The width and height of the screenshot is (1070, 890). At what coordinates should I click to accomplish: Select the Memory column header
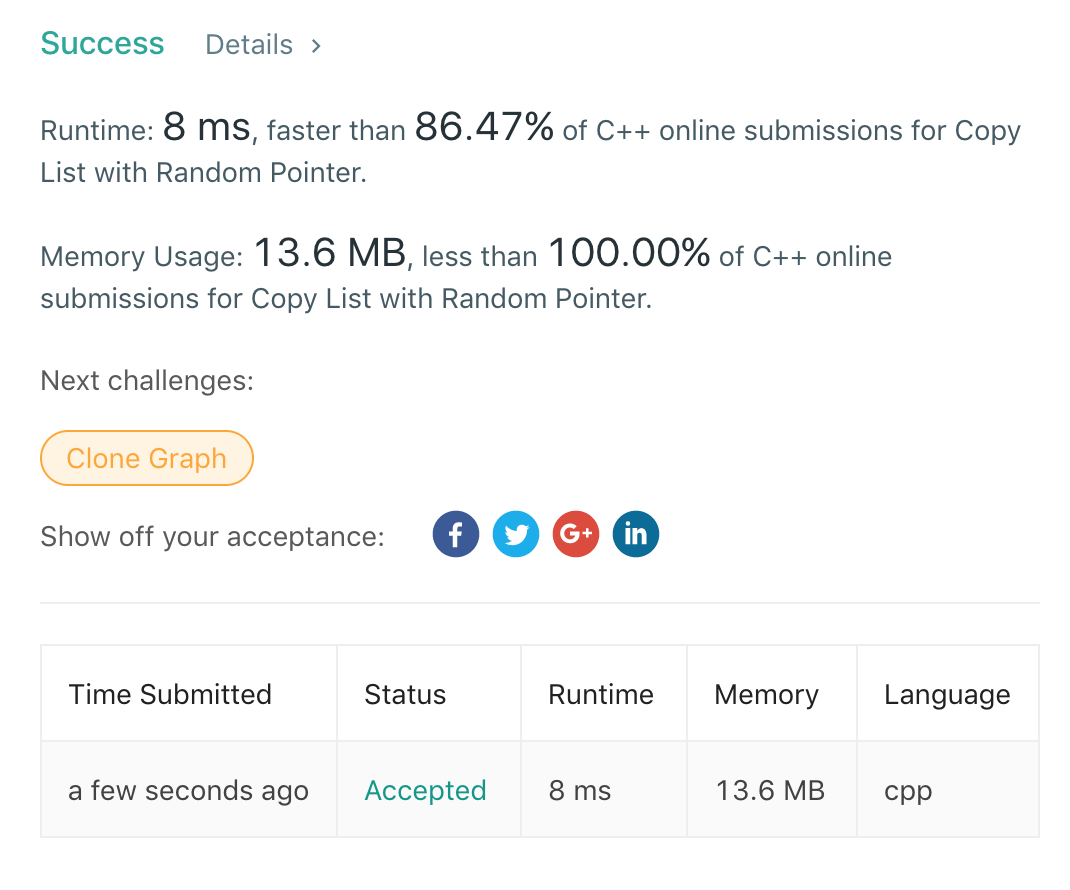pyautogui.click(x=766, y=695)
